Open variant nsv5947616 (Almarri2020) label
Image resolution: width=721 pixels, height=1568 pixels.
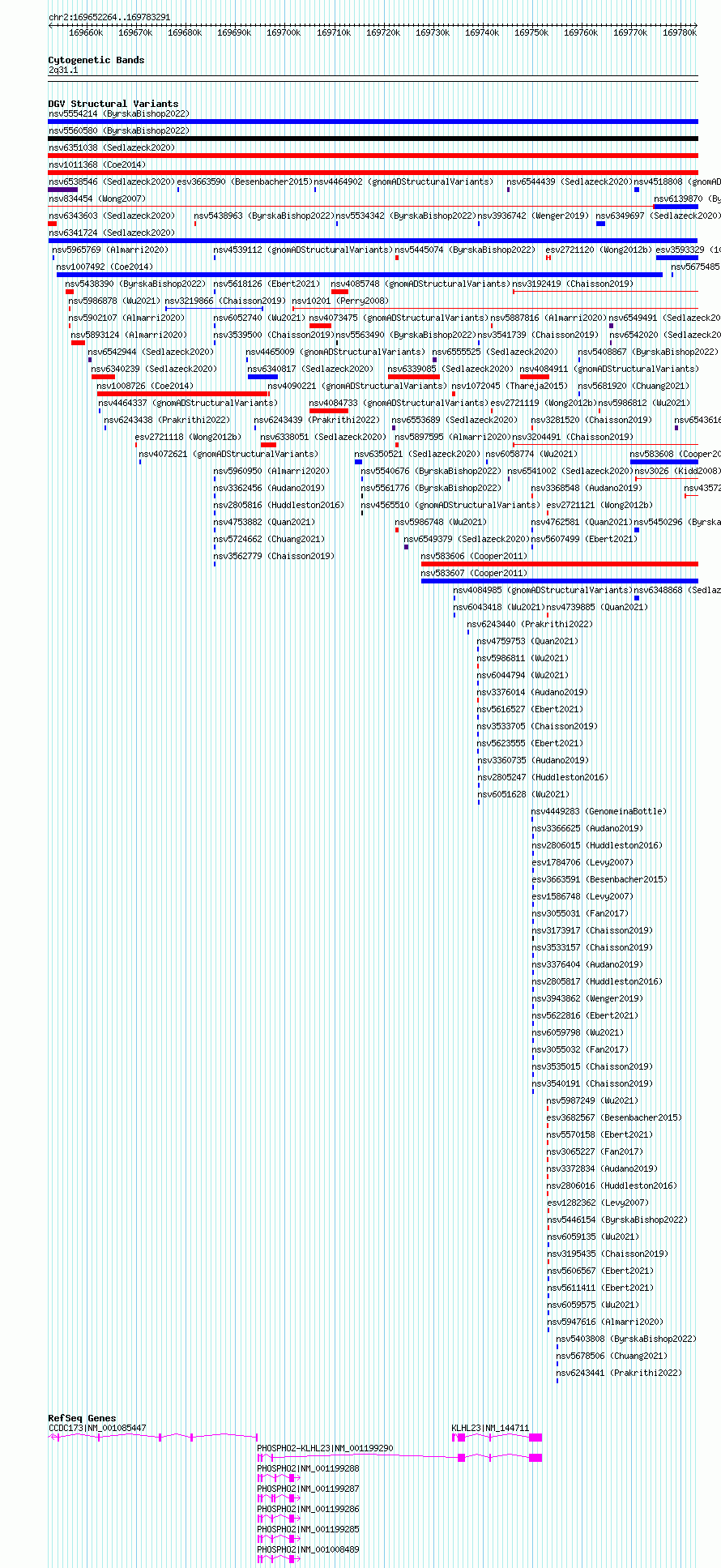[x=604, y=1322]
